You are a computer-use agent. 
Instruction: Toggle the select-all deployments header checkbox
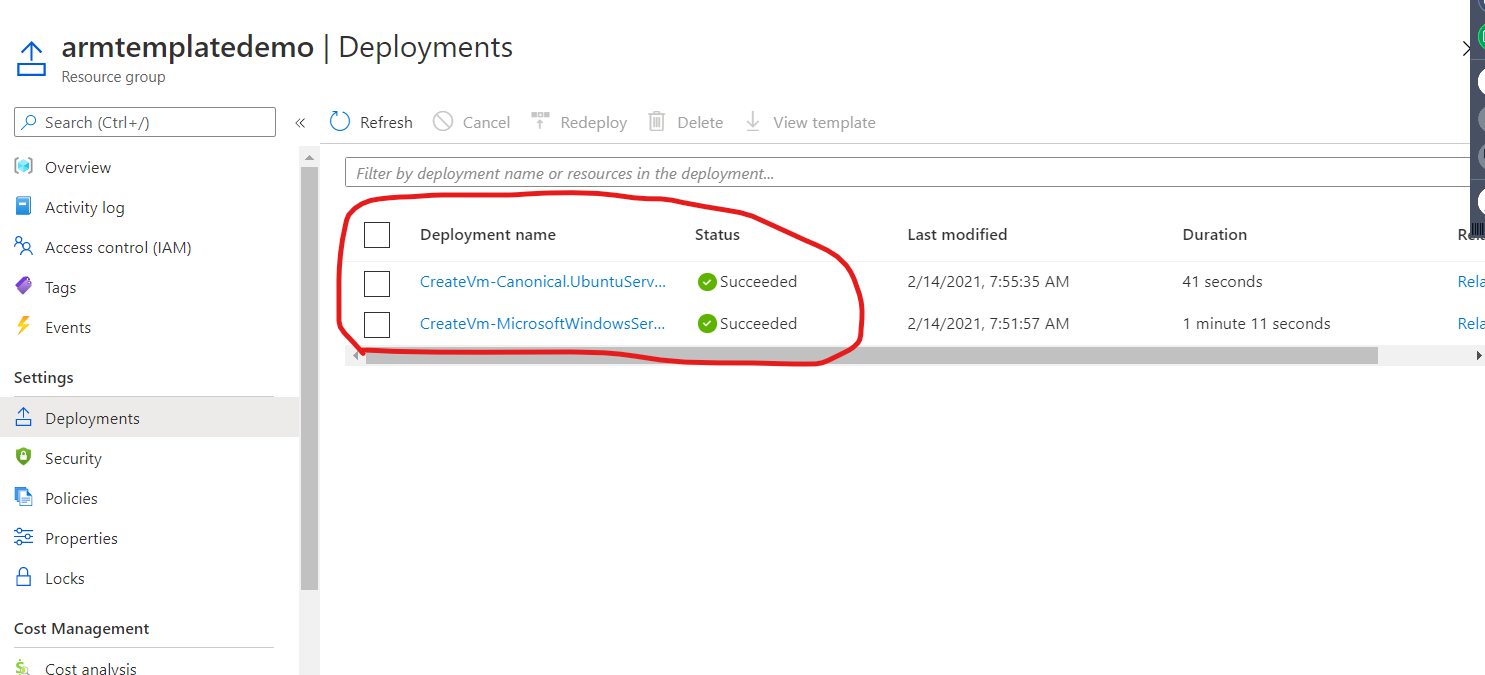coord(377,235)
